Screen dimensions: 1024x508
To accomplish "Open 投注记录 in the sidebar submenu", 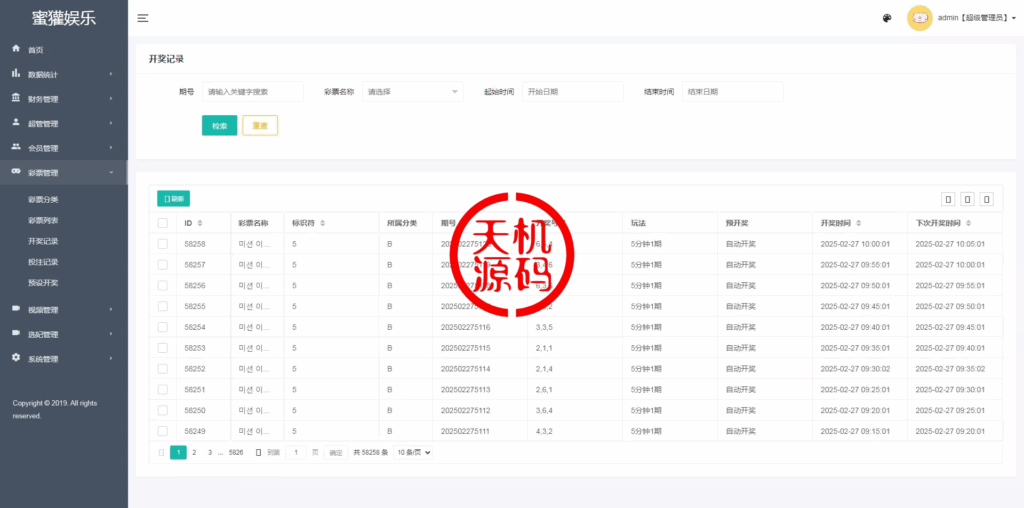I will point(43,262).
